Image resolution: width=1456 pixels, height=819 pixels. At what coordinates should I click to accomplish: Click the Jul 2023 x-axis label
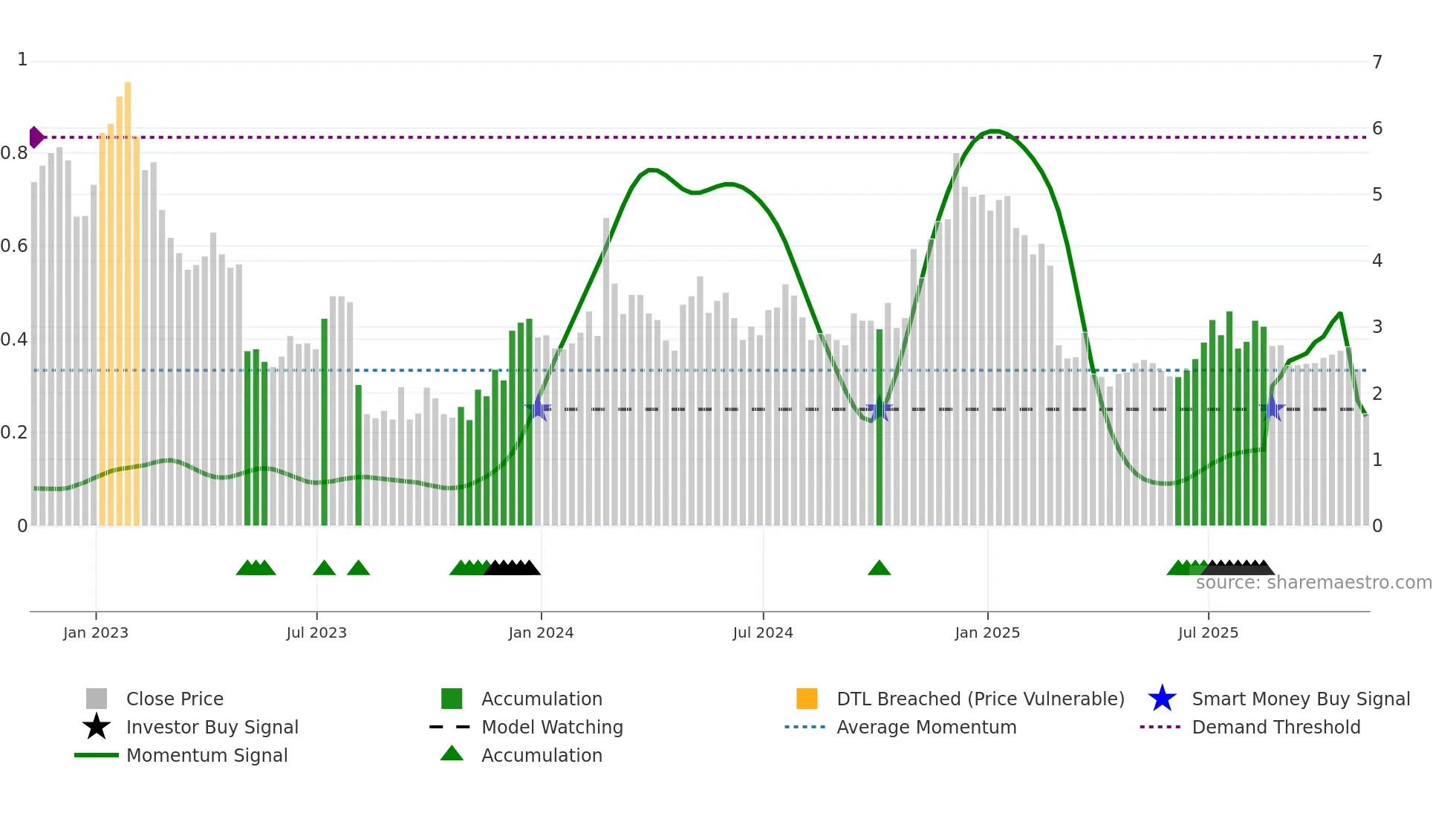coord(316,632)
